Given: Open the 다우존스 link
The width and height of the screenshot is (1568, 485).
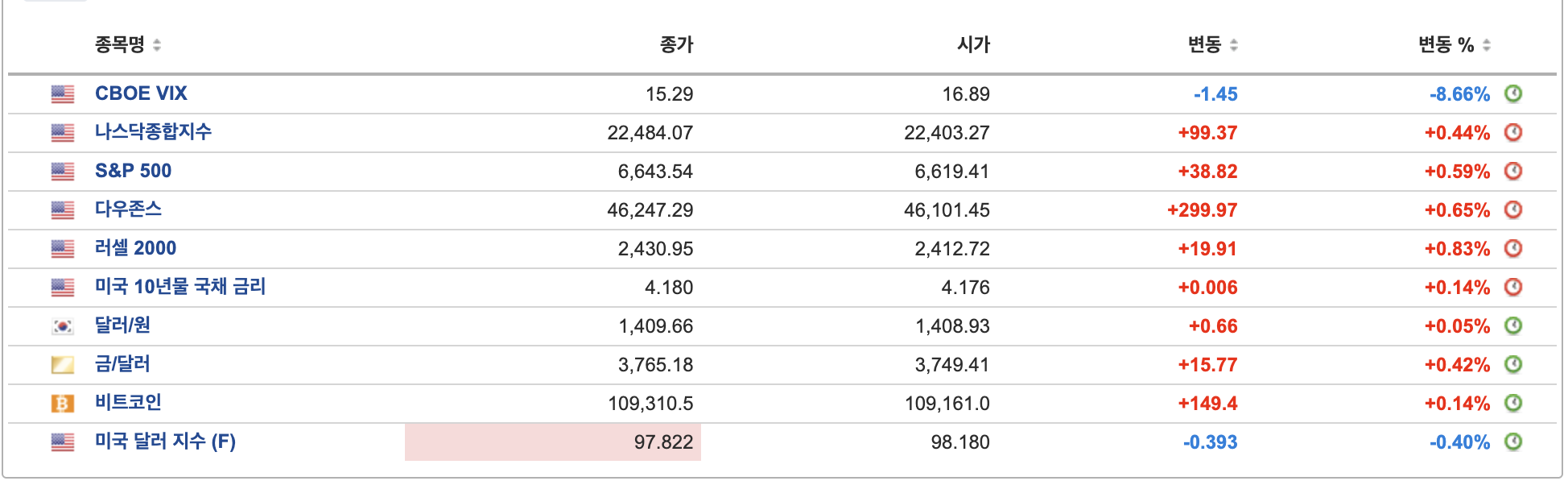Looking at the screenshot, I should click(x=129, y=209).
